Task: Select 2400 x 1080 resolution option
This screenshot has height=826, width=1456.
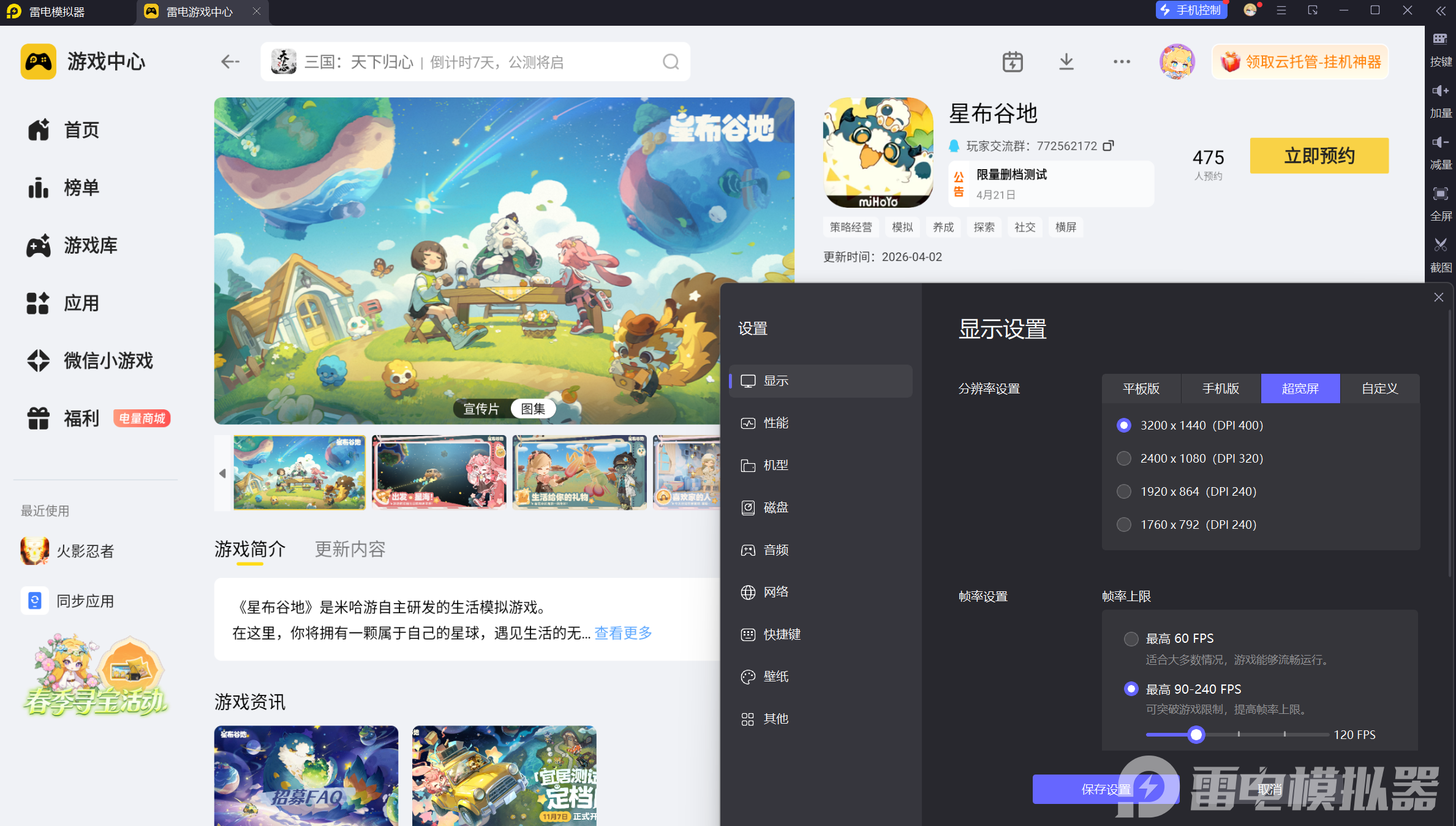Action: pyautogui.click(x=1124, y=458)
